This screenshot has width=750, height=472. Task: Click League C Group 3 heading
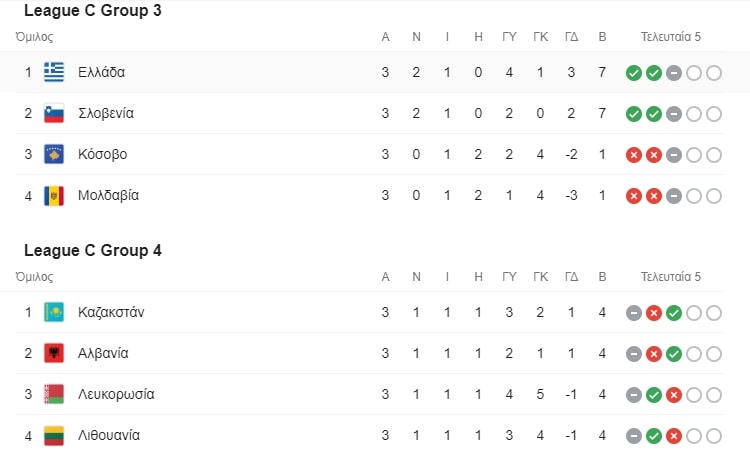pyautogui.click(x=93, y=11)
